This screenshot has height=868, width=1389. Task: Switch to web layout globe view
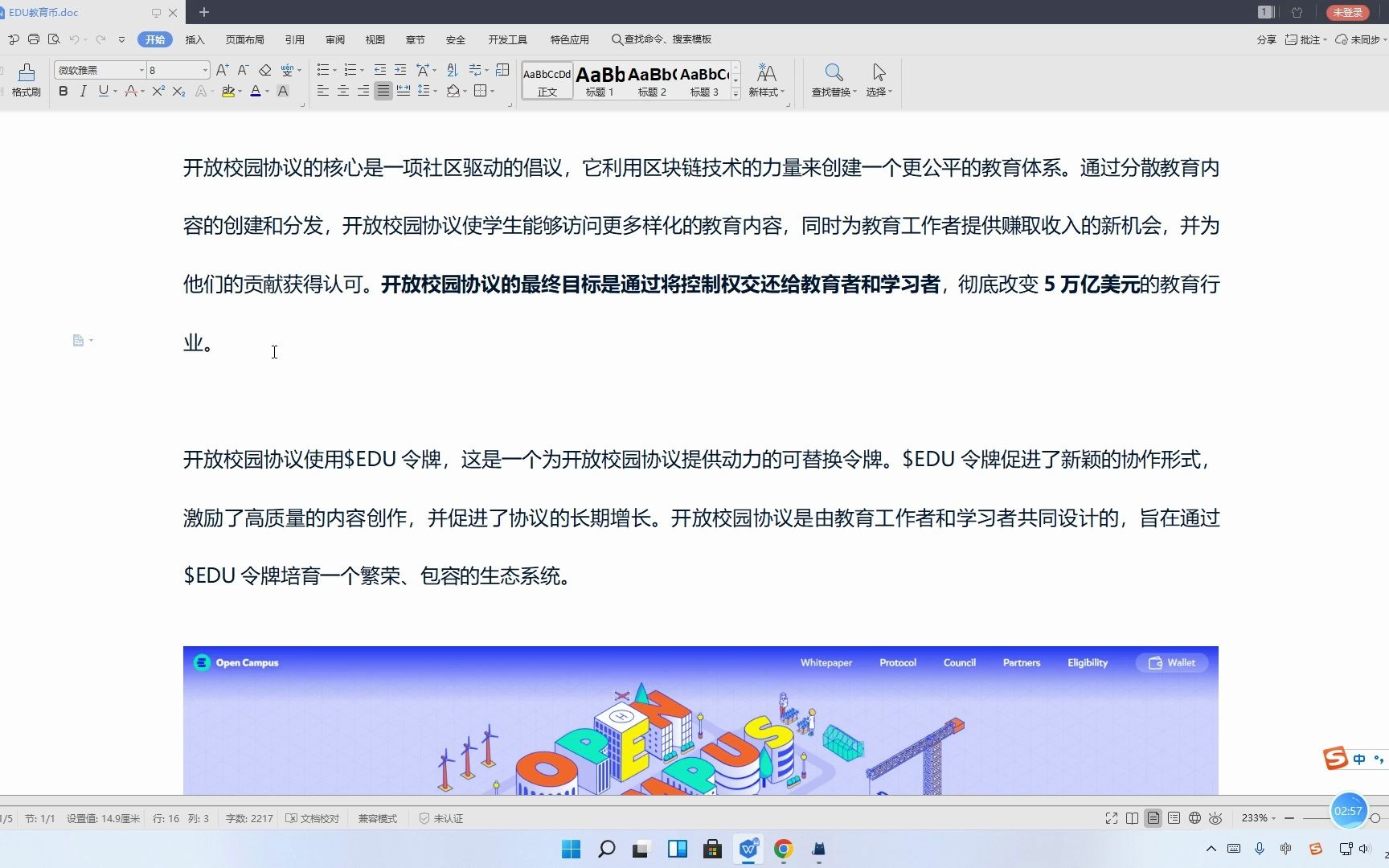pyautogui.click(x=1194, y=818)
